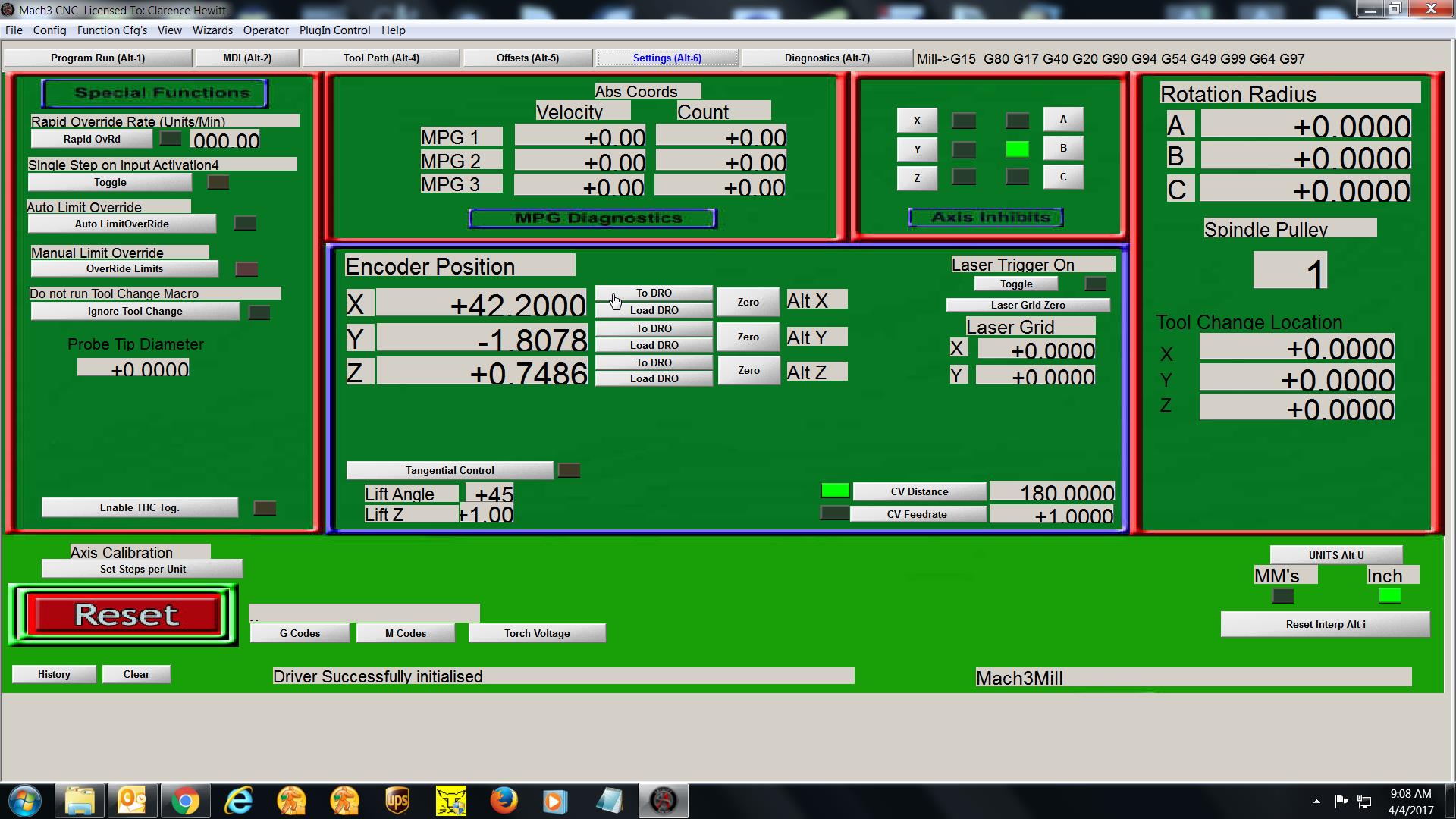This screenshot has height=819, width=1456.
Task: Toggle the Rapid OvRd indicator LED
Action: [x=171, y=139]
